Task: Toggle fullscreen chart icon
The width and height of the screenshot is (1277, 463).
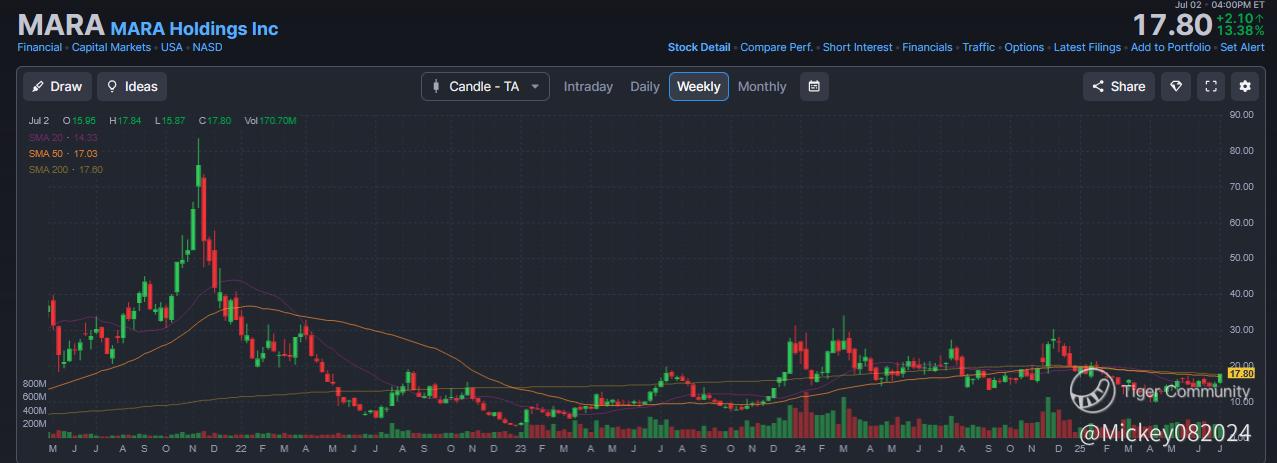Action: [x=1211, y=86]
